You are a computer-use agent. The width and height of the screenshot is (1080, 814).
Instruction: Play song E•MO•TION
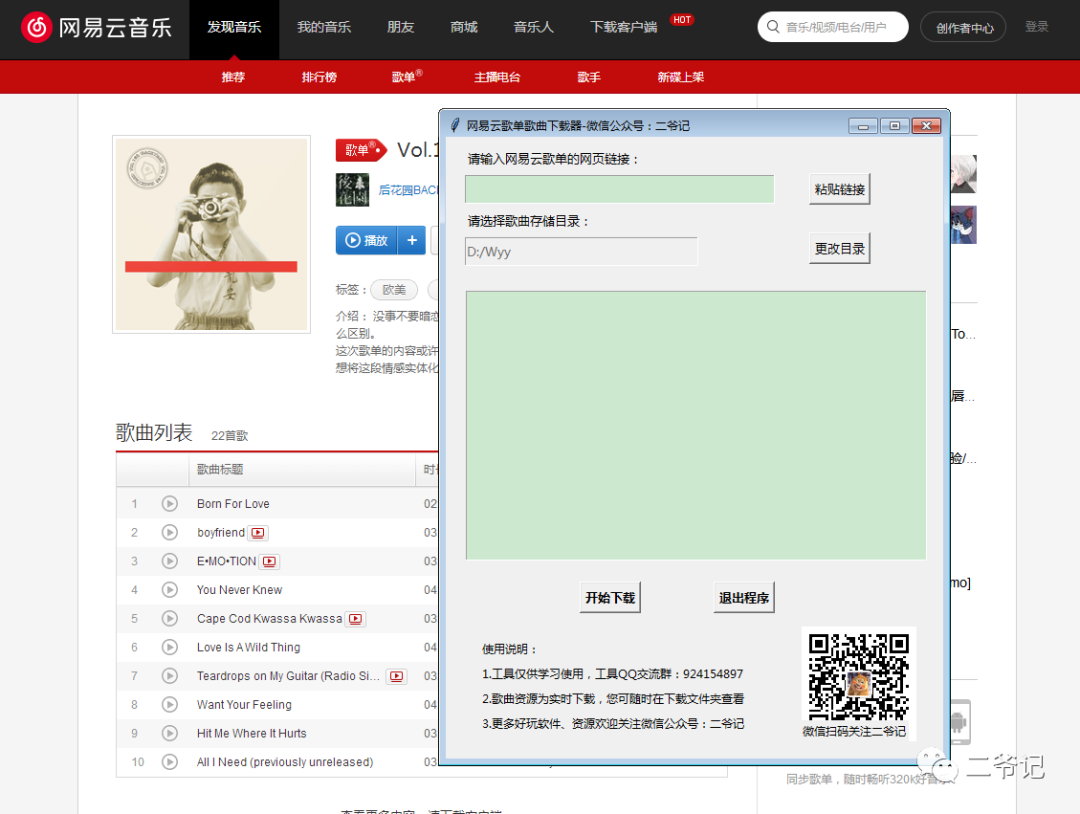pyautogui.click(x=169, y=561)
